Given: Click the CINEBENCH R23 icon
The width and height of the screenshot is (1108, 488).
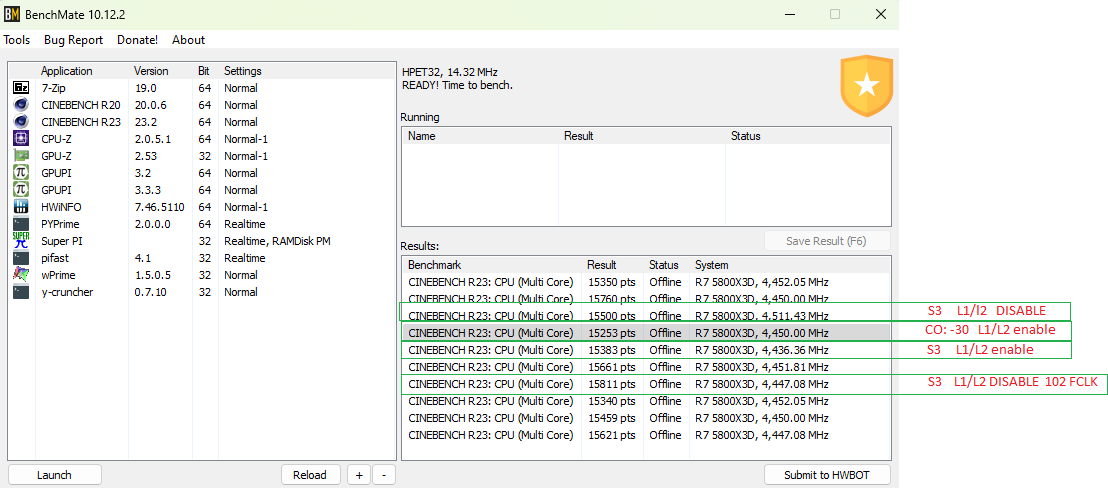Looking at the screenshot, I should coord(20,121).
